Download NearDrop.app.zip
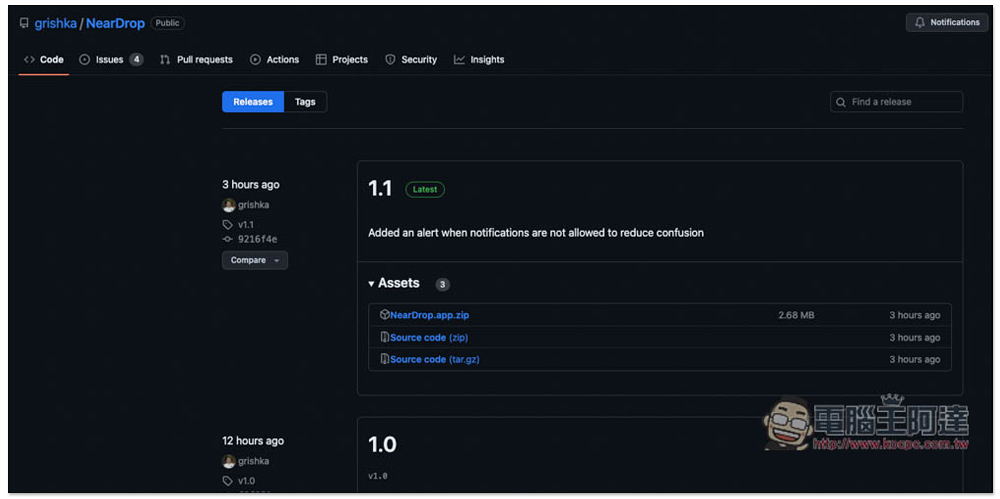Image resolution: width=1000 pixels, height=499 pixels. [430, 315]
